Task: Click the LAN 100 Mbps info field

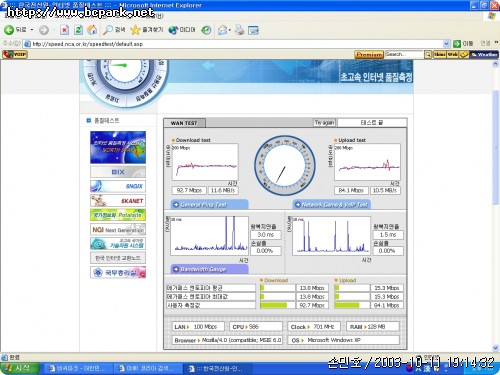Action: pyautogui.click(x=198, y=327)
